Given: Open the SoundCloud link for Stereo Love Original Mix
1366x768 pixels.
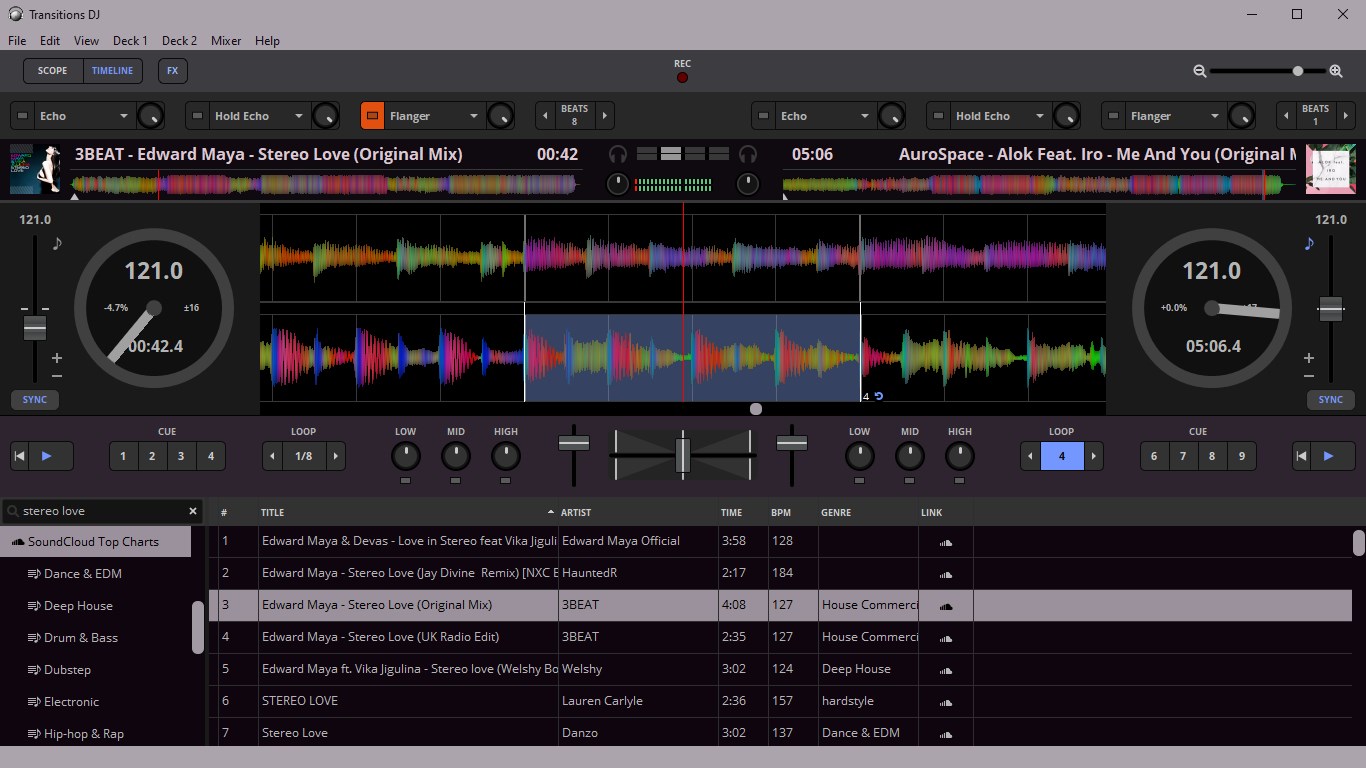Looking at the screenshot, I should tap(946, 605).
